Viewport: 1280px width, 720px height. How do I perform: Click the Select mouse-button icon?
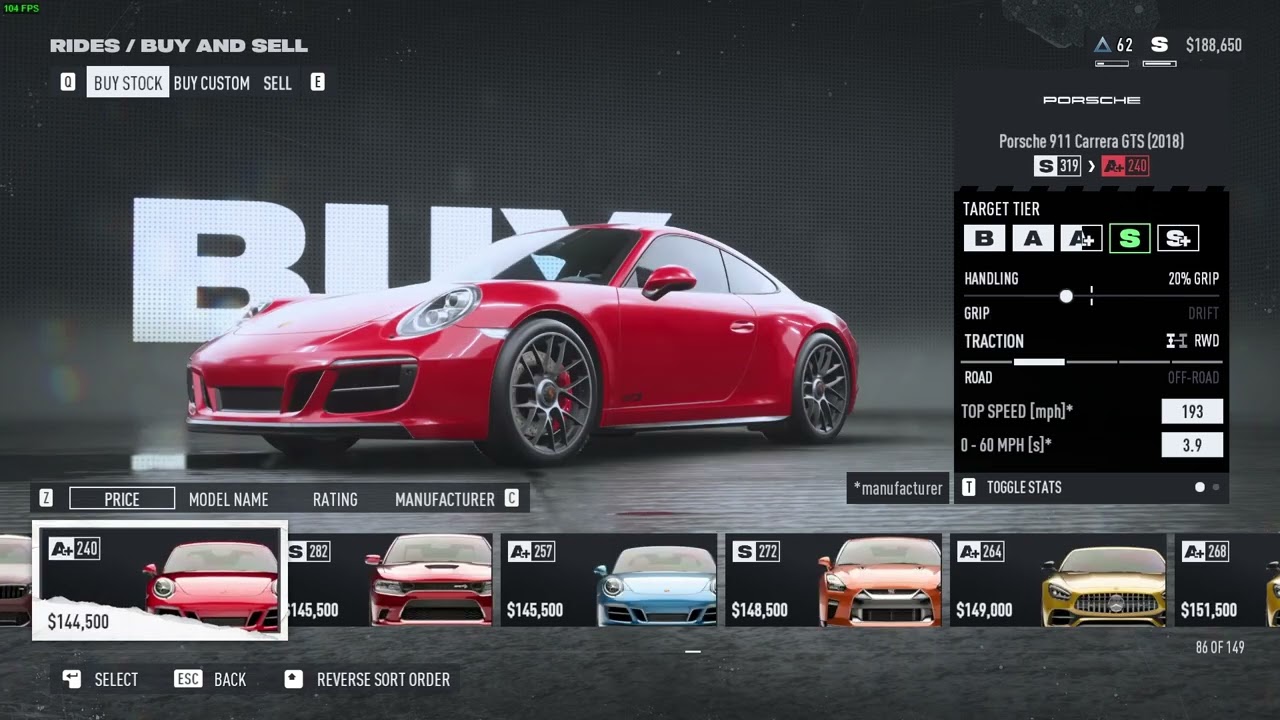[71, 679]
